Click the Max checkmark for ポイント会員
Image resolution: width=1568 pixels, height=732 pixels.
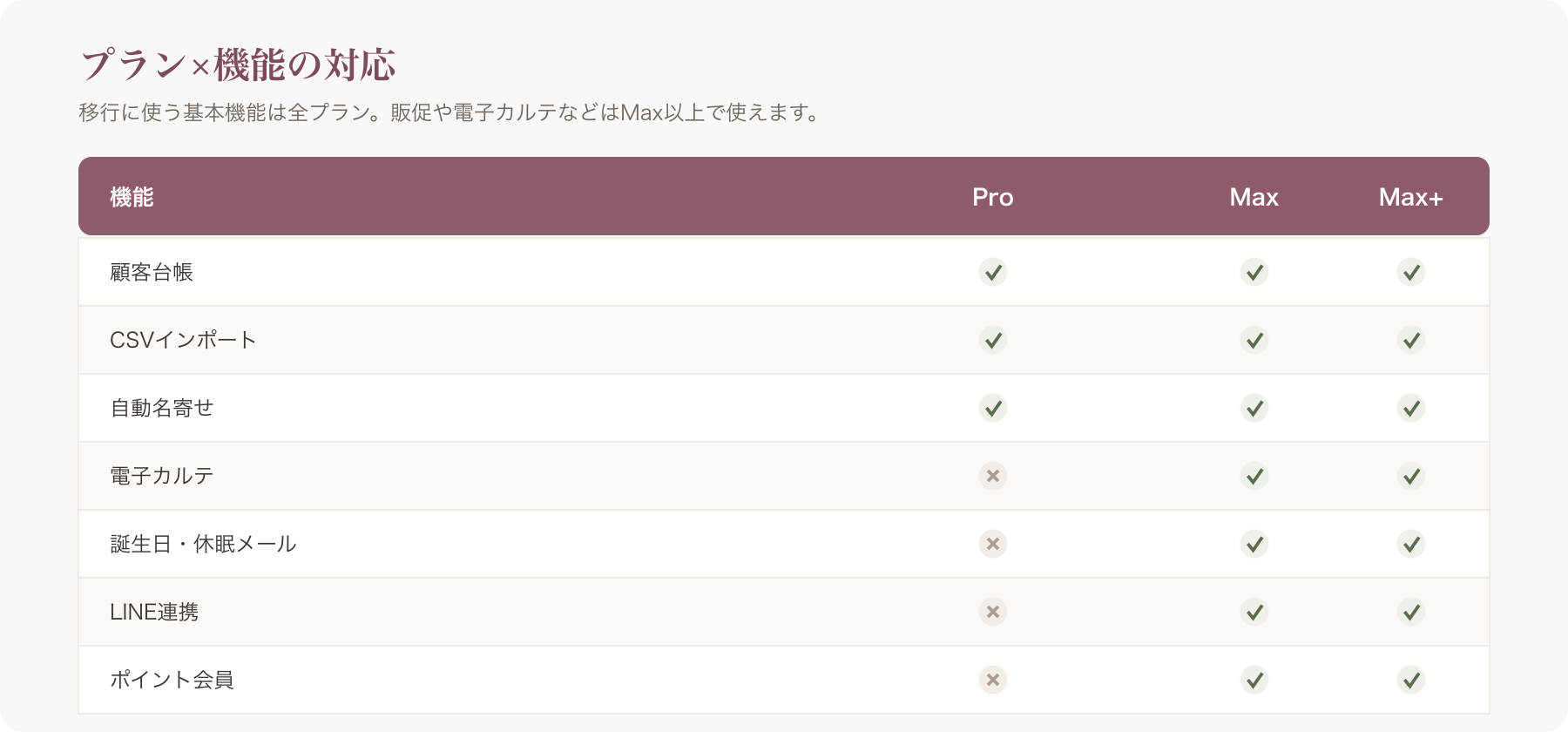coord(1254,680)
